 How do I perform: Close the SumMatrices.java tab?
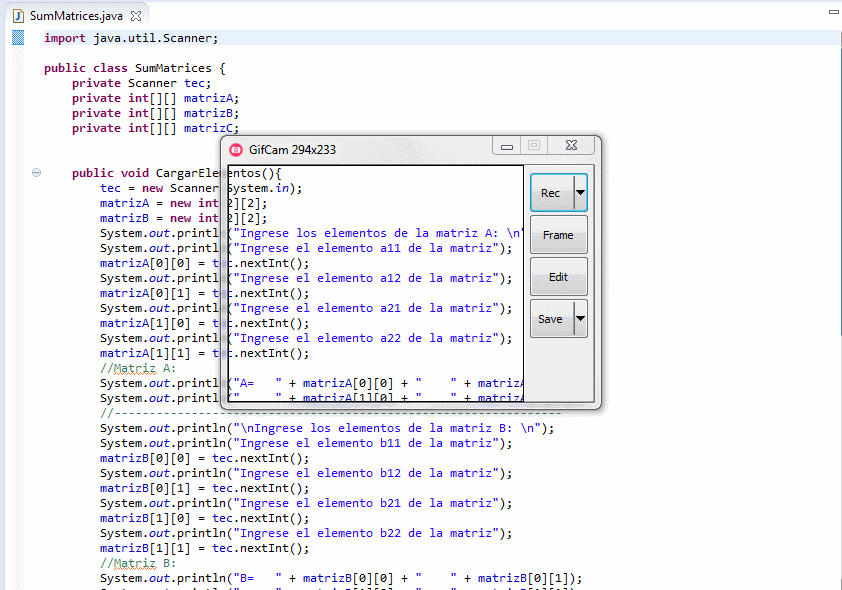136,16
